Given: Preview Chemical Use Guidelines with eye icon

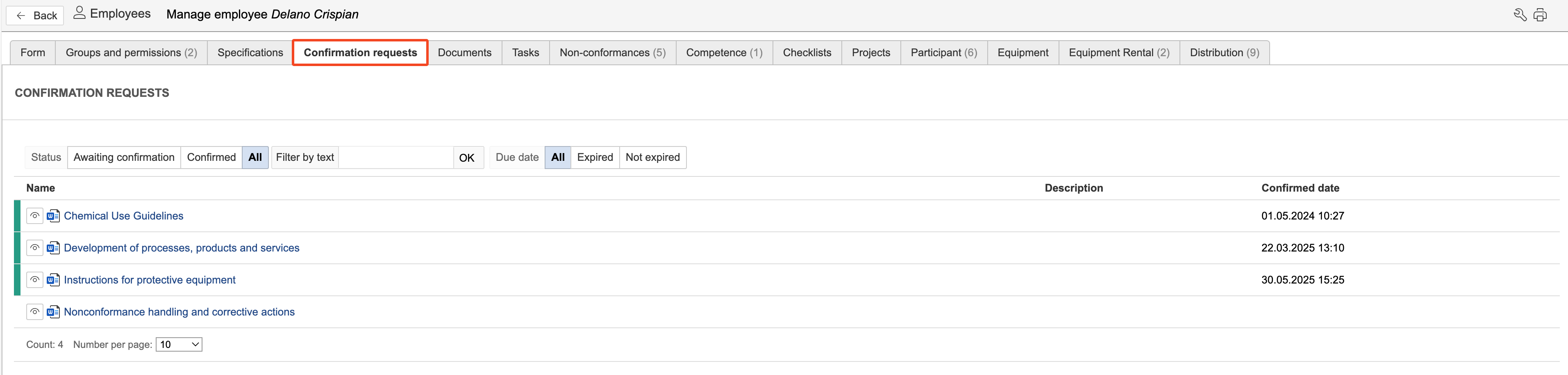Looking at the screenshot, I should [35, 216].
